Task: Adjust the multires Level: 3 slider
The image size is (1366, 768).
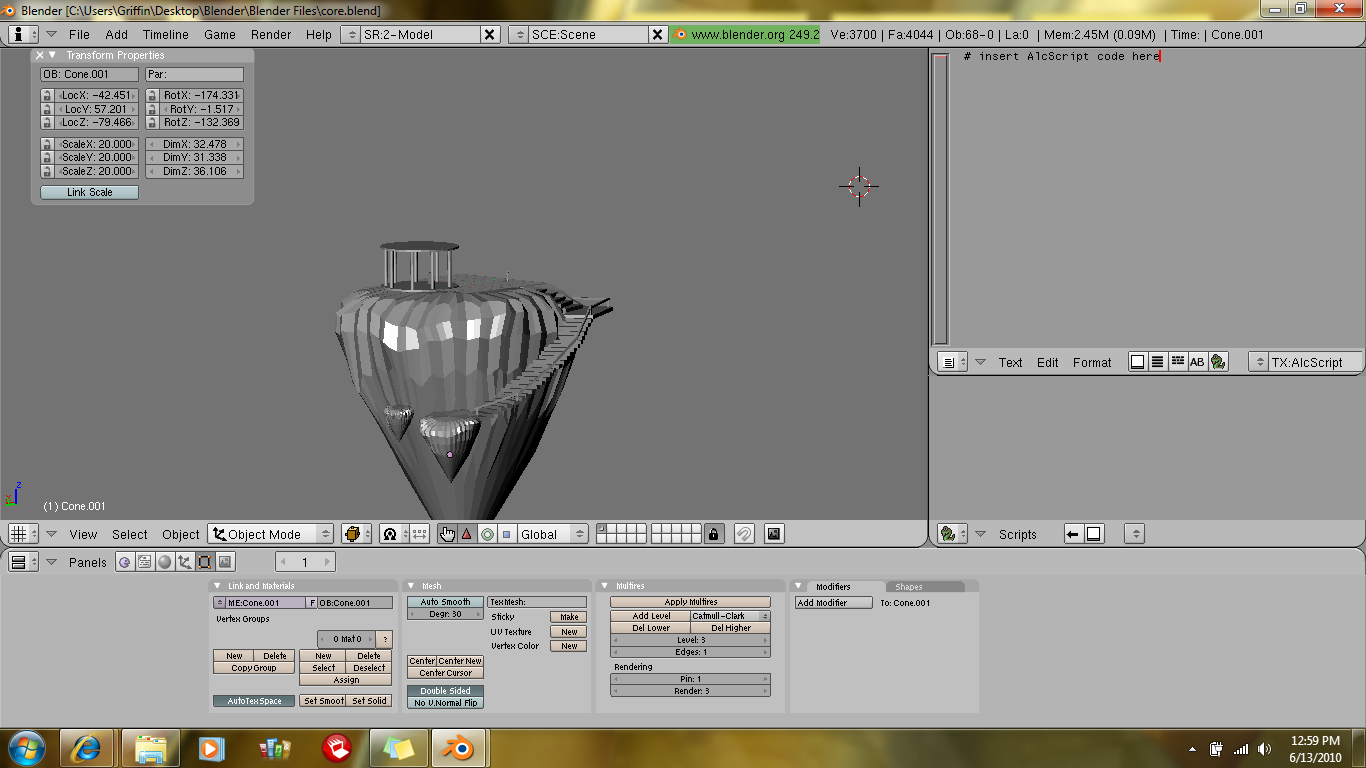Action: pos(690,640)
